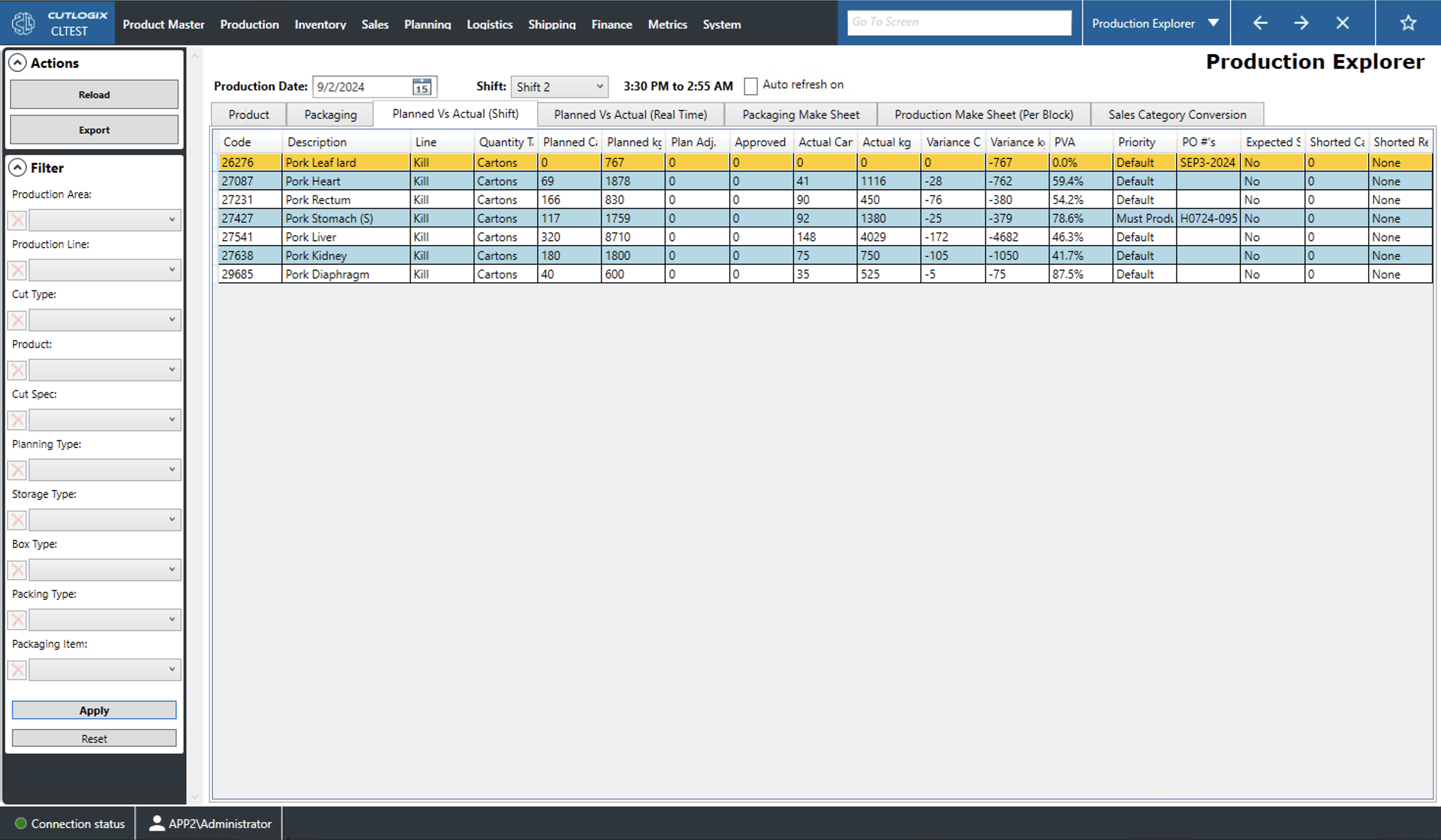Go forward with the right arrow icon

[1301, 23]
